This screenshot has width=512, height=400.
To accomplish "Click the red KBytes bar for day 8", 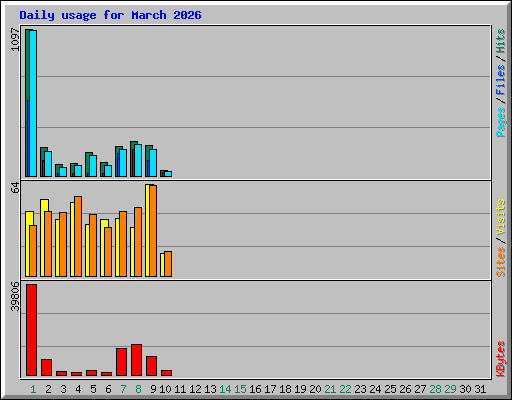I will (x=136, y=360).
